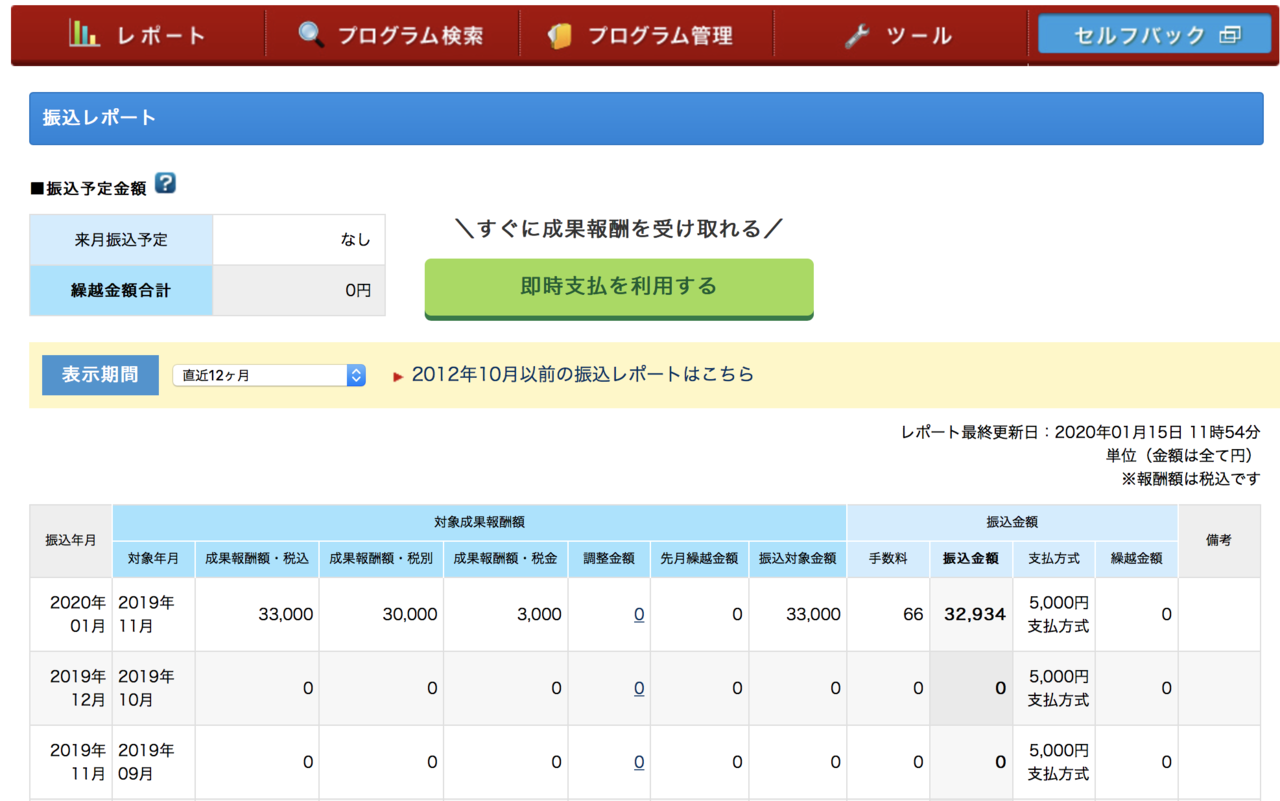
Task: Click the 2019年10月 対象年月 cell
Action: [x=154, y=688]
